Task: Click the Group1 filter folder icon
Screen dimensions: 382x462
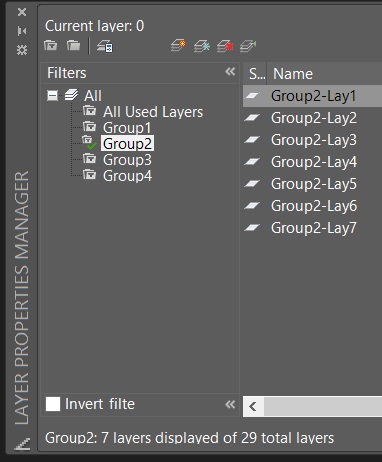Action: tap(90, 127)
